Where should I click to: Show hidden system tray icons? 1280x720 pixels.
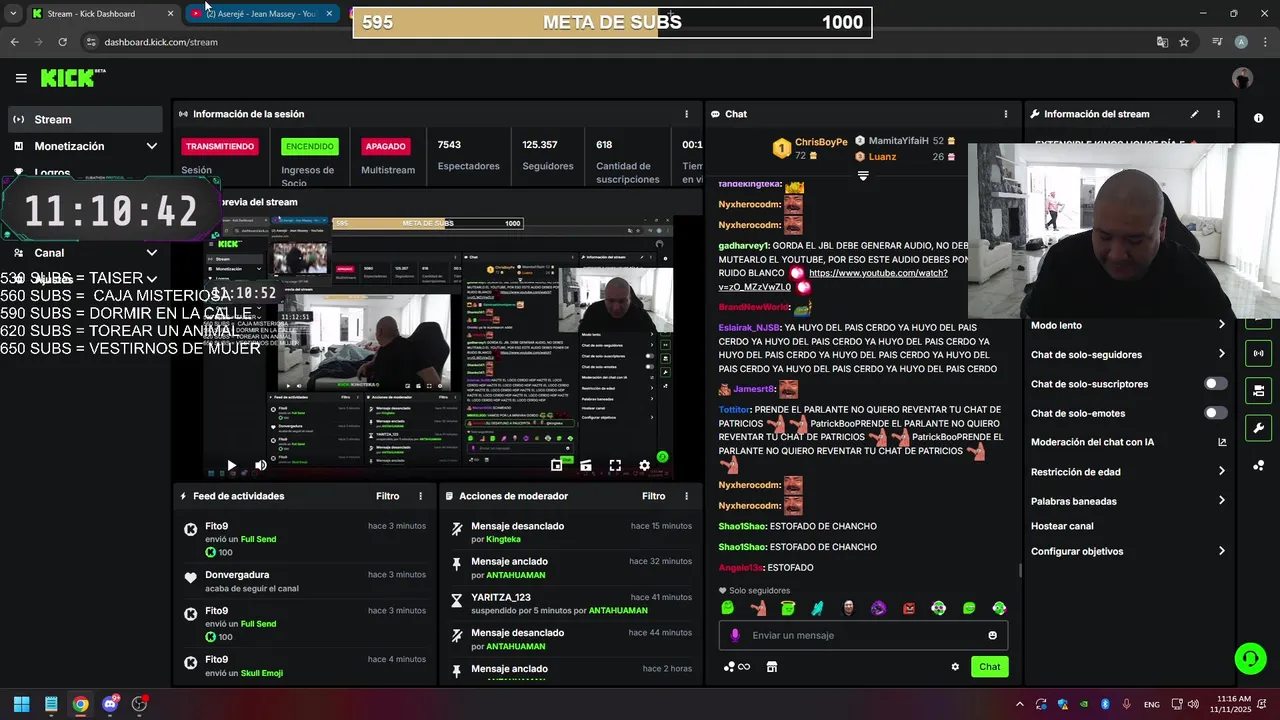coord(1019,704)
